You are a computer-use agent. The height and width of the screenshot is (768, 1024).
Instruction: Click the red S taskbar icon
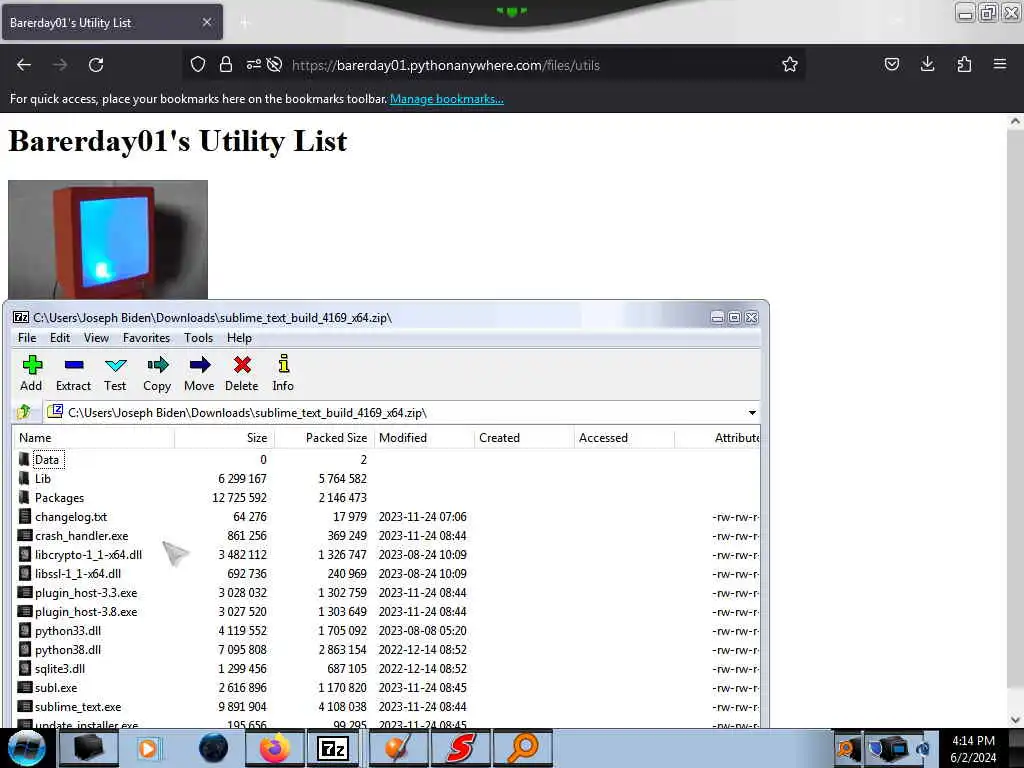(461, 748)
